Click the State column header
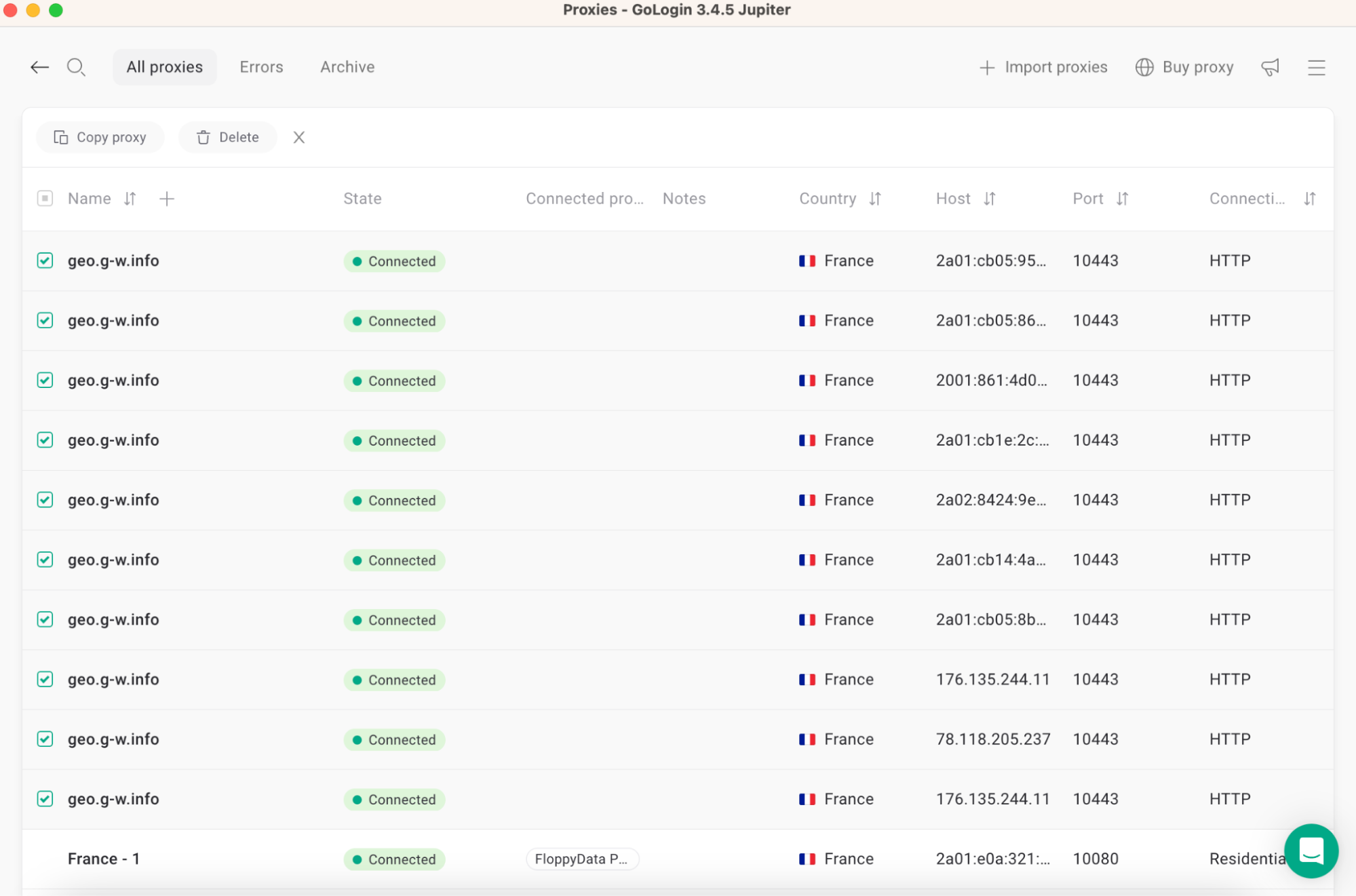 362,199
